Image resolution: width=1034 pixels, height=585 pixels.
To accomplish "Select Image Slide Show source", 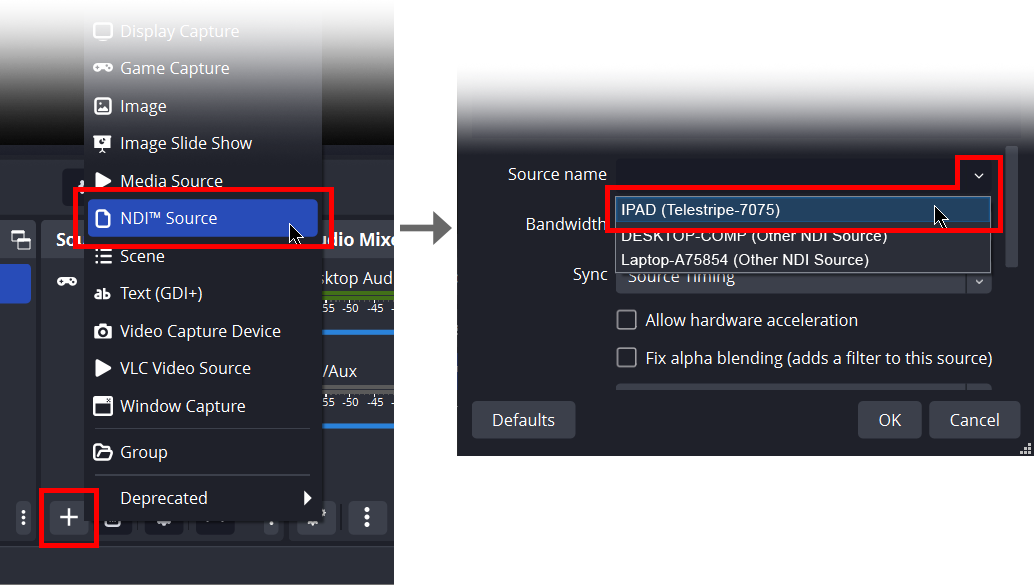I will (185, 143).
